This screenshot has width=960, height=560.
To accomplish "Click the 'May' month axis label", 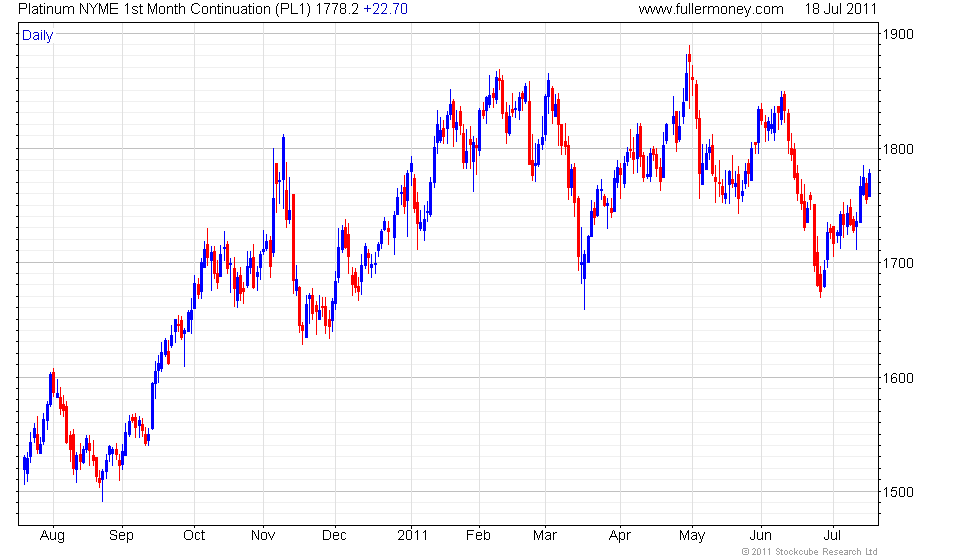I will 692,536.
